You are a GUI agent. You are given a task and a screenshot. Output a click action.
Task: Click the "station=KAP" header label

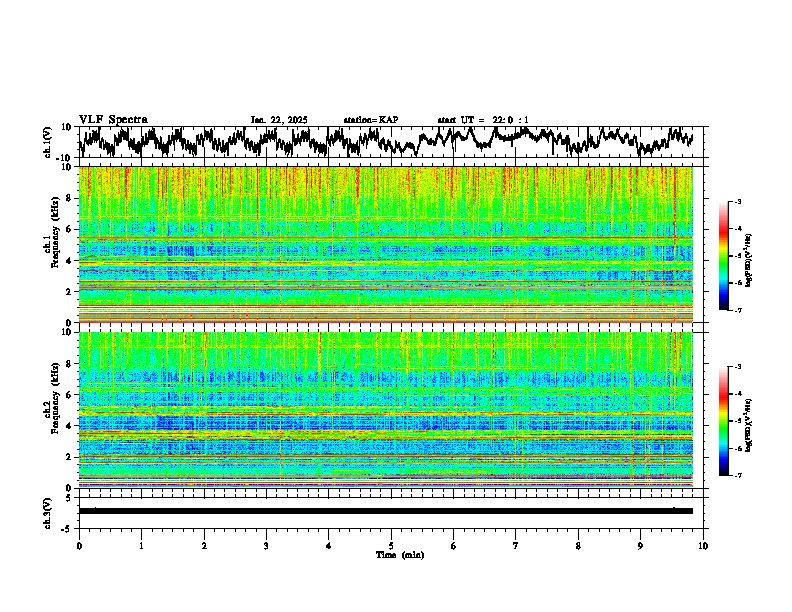tap(371, 120)
